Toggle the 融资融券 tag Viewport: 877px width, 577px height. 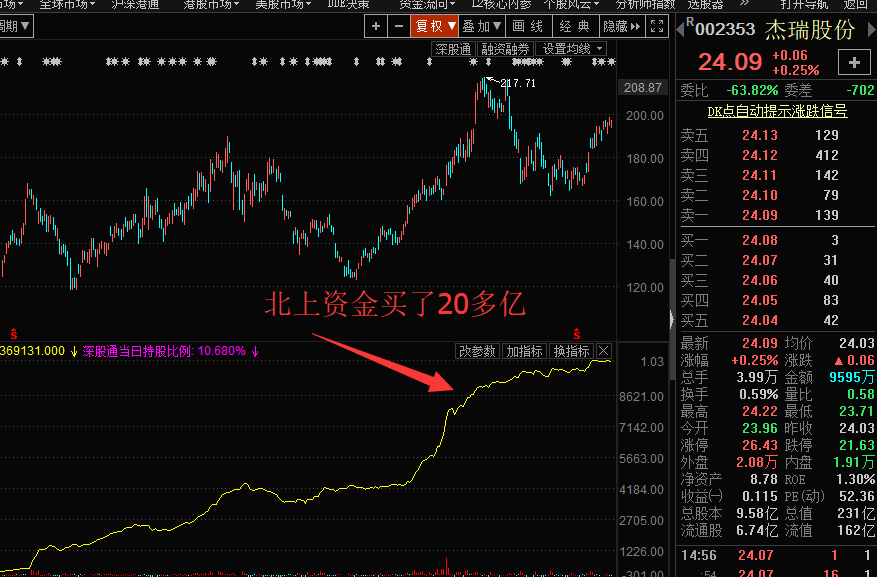[x=505, y=49]
